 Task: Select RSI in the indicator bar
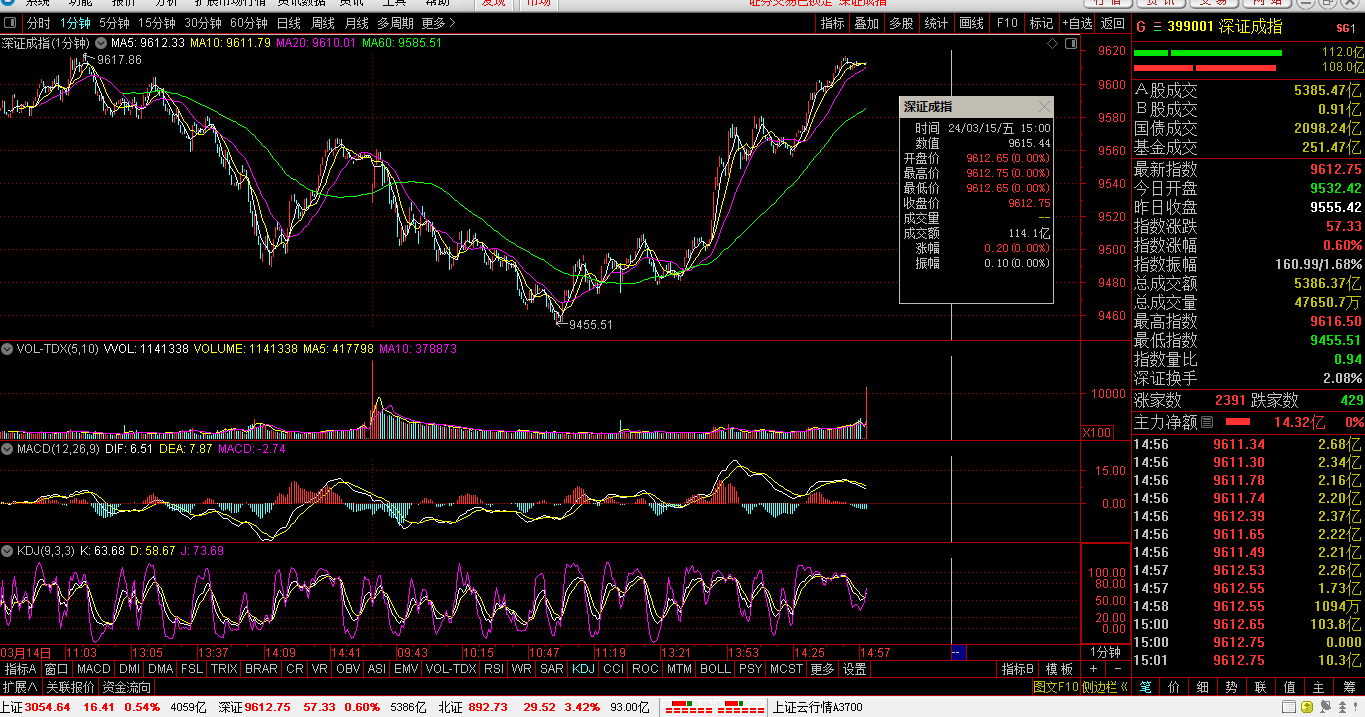pos(494,669)
